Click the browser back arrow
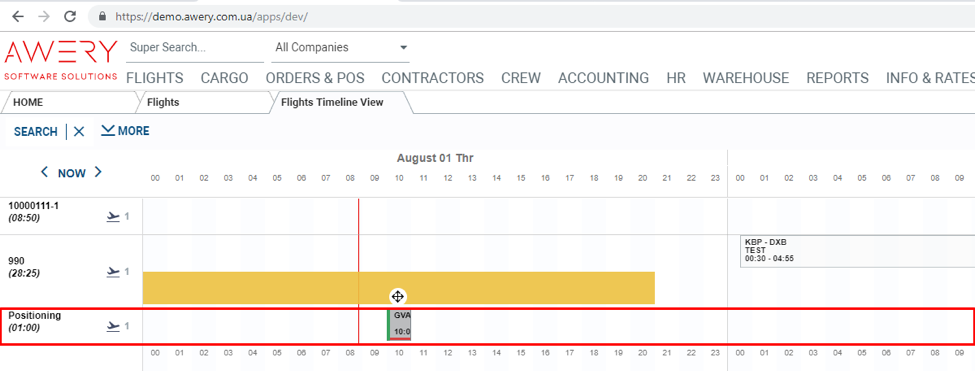 click(x=18, y=16)
